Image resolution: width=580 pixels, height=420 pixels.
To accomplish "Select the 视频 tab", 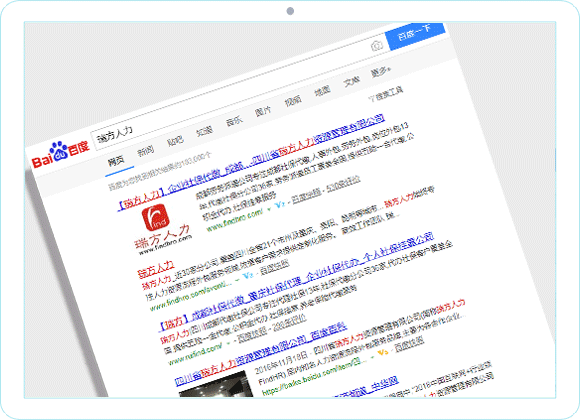I will pyautogui.click(x=293, y=100).
